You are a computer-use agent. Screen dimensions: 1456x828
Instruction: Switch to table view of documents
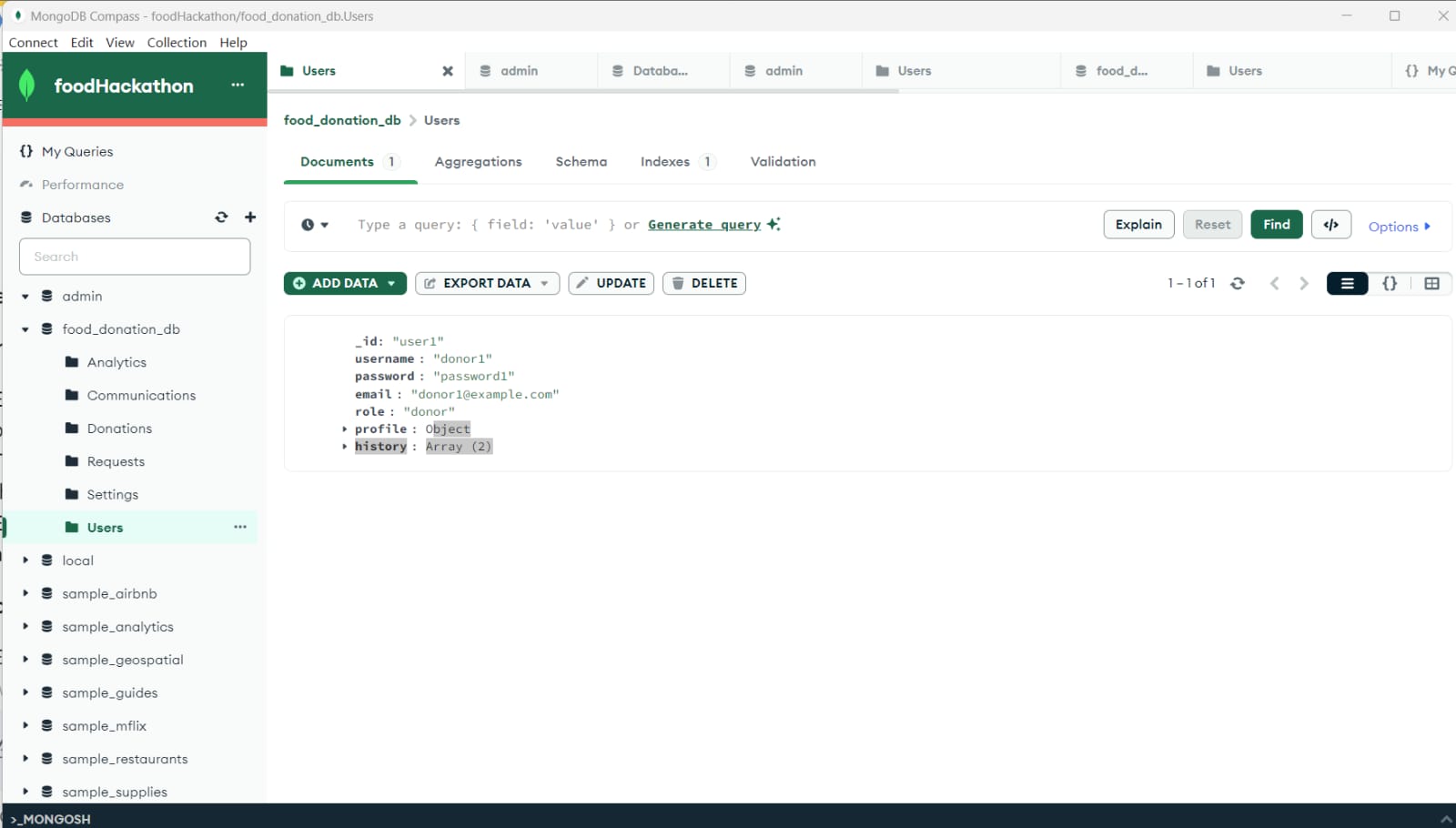click(x=1432, y=283)
